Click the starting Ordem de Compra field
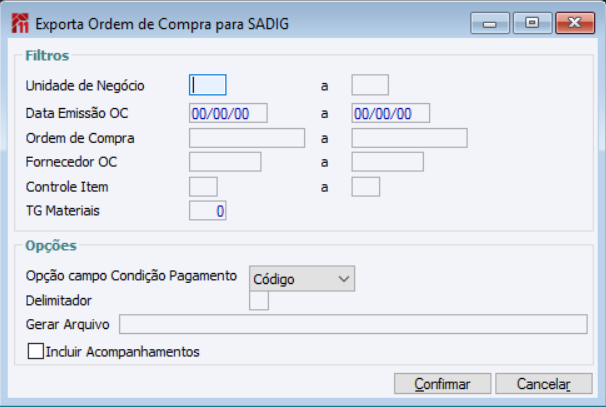This screenshot has height=407, width=606. tap(247, 138)
